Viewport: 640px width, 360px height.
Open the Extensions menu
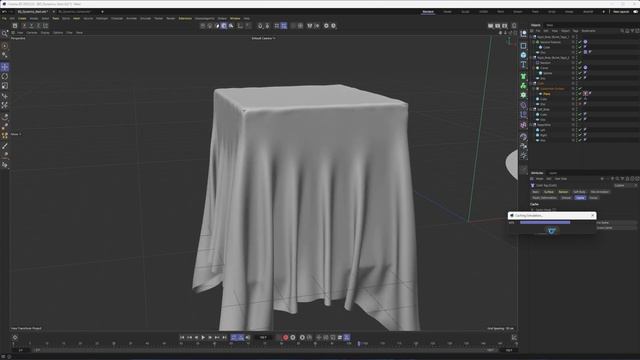click(x=185, y=18)
